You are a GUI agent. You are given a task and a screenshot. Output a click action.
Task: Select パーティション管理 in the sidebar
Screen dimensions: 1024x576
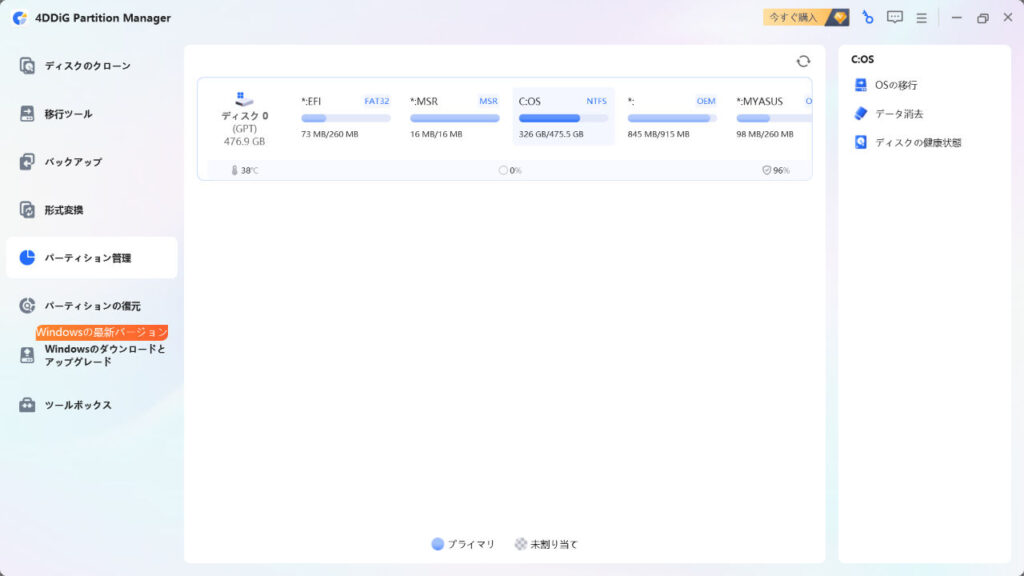[91, 257]
